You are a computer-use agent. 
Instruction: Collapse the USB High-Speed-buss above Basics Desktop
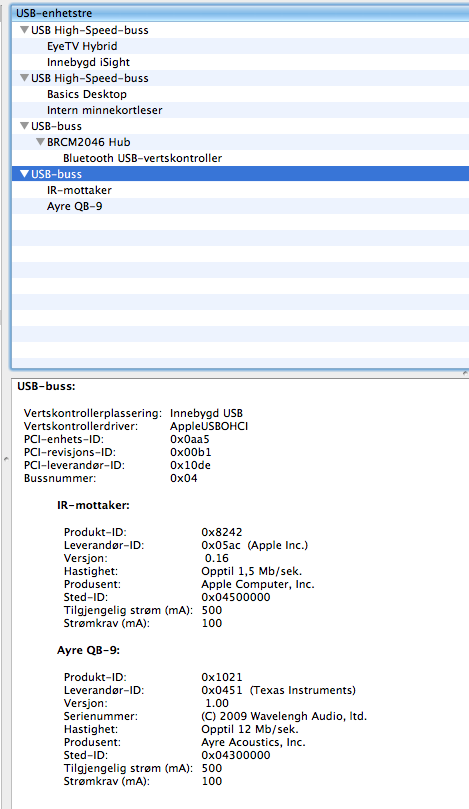click(24, 78)
